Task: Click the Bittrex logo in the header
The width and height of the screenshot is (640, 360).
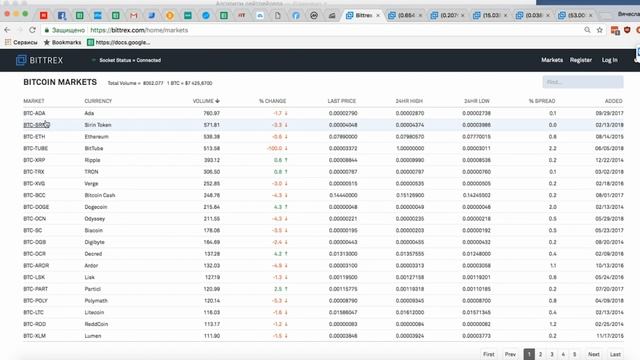Action: pyautogui.click(x=40, y=60)
